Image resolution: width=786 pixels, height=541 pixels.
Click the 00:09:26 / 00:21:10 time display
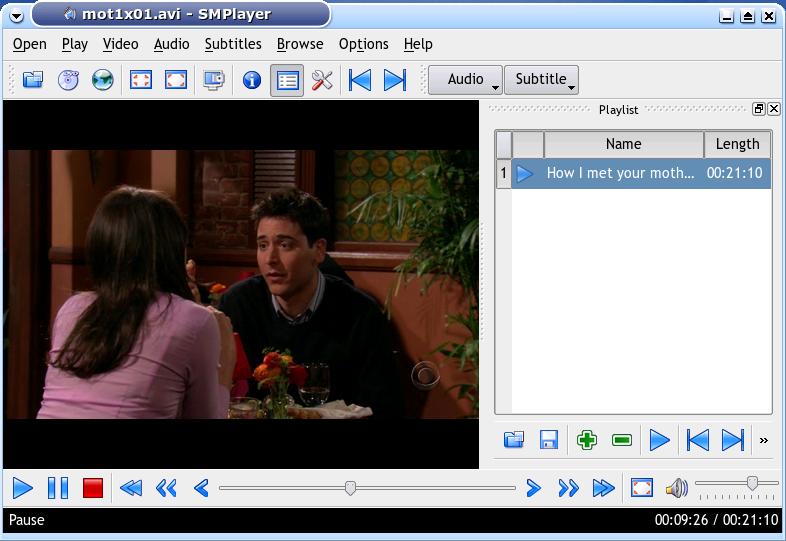tap(716, 520)
